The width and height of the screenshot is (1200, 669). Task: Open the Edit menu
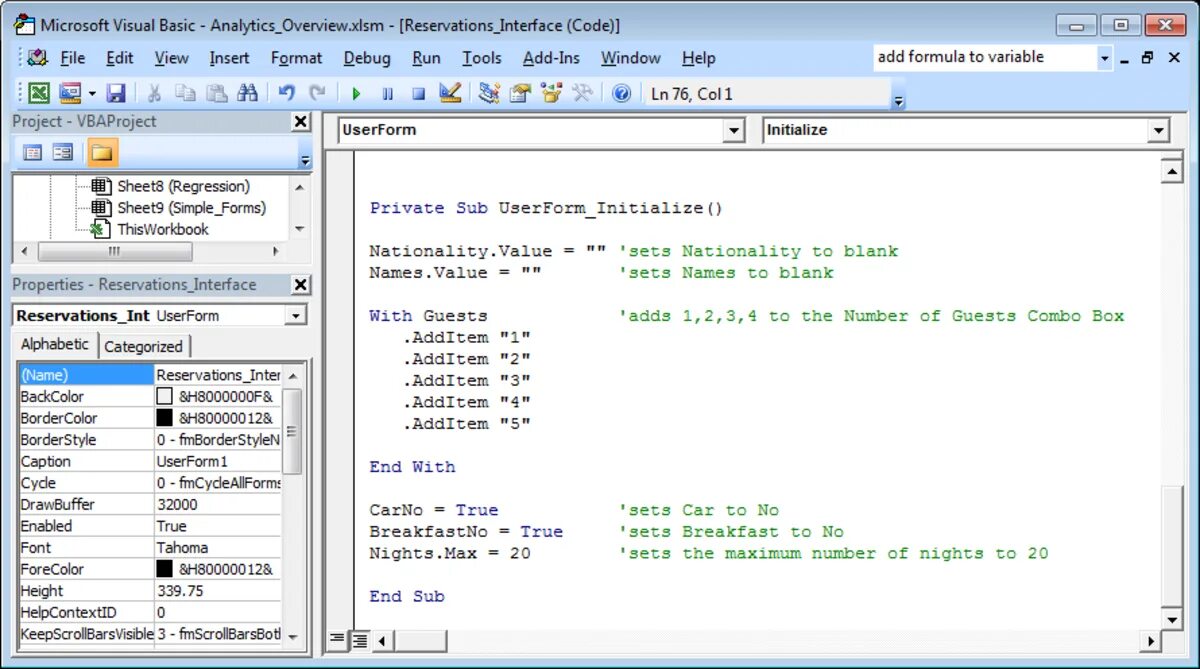click(120, 58)
